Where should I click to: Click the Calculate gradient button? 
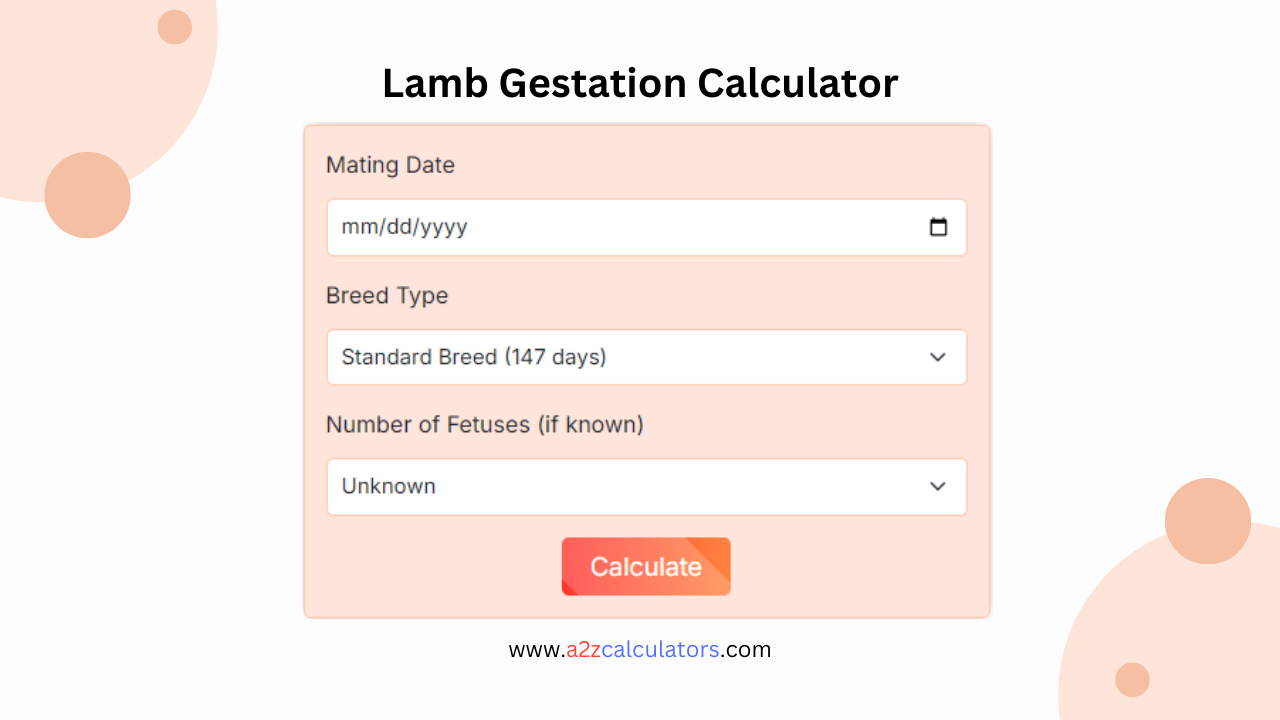pos(646,566)
